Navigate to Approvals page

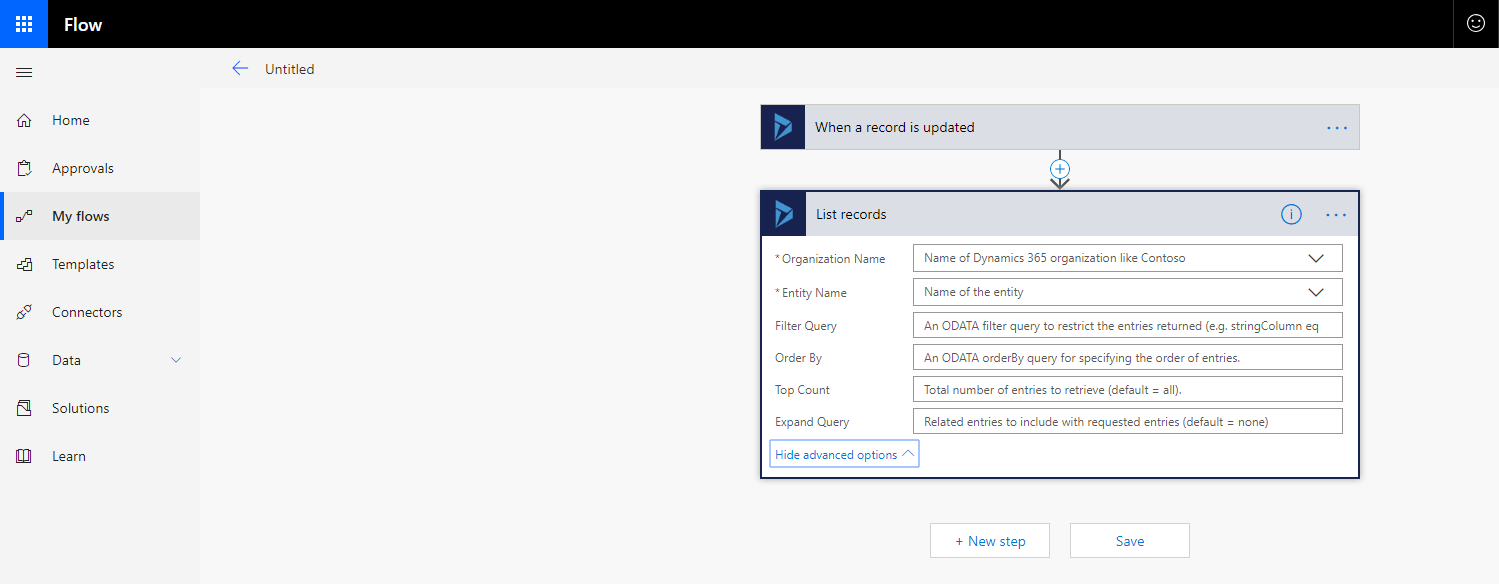point(83,168)
